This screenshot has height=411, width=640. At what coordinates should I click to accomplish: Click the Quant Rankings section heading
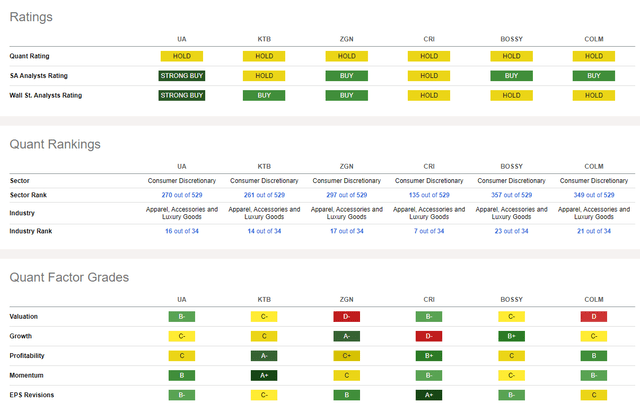55,144
